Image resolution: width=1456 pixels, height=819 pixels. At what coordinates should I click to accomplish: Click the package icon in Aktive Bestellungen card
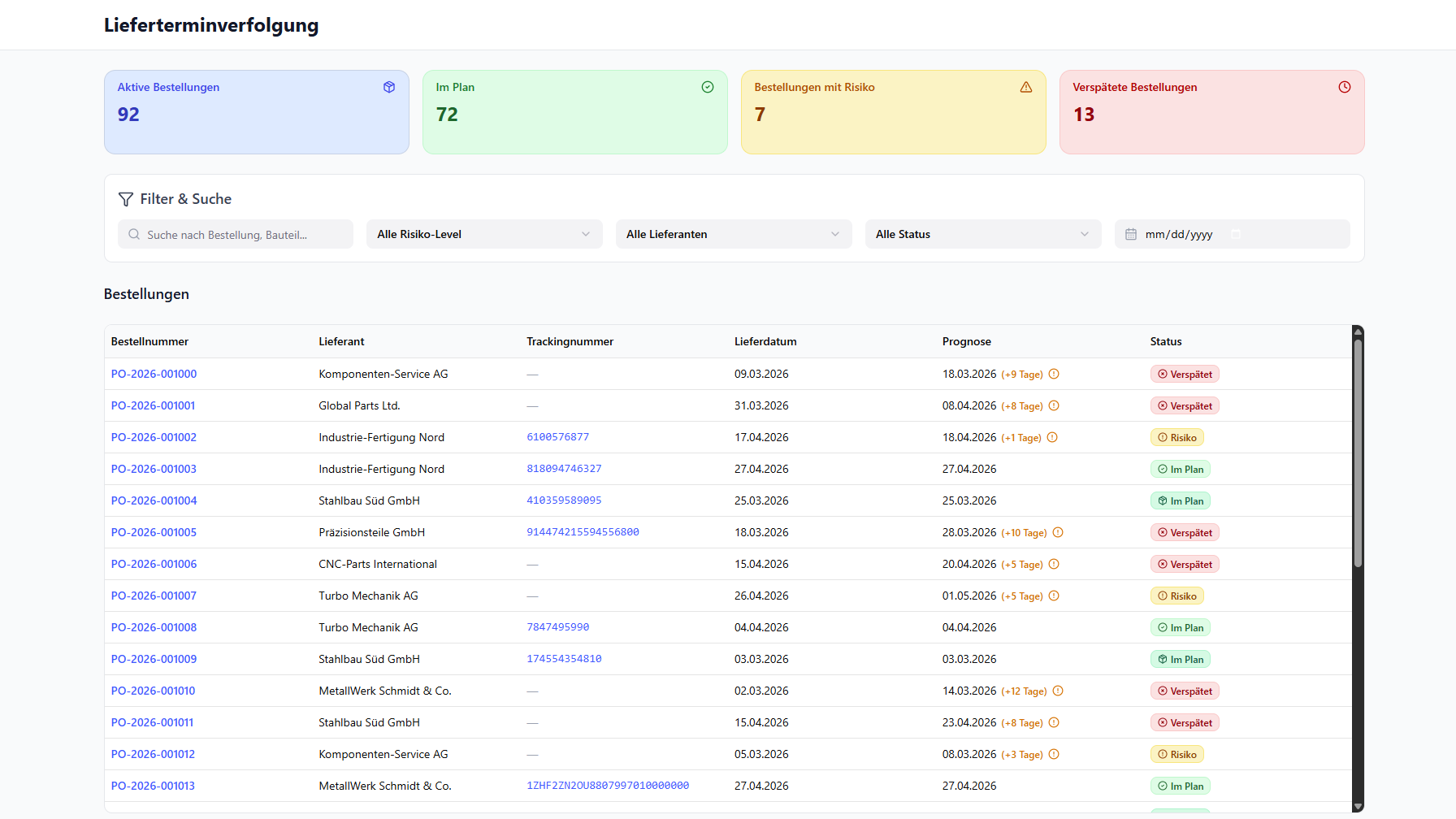(x=389, y=87)
